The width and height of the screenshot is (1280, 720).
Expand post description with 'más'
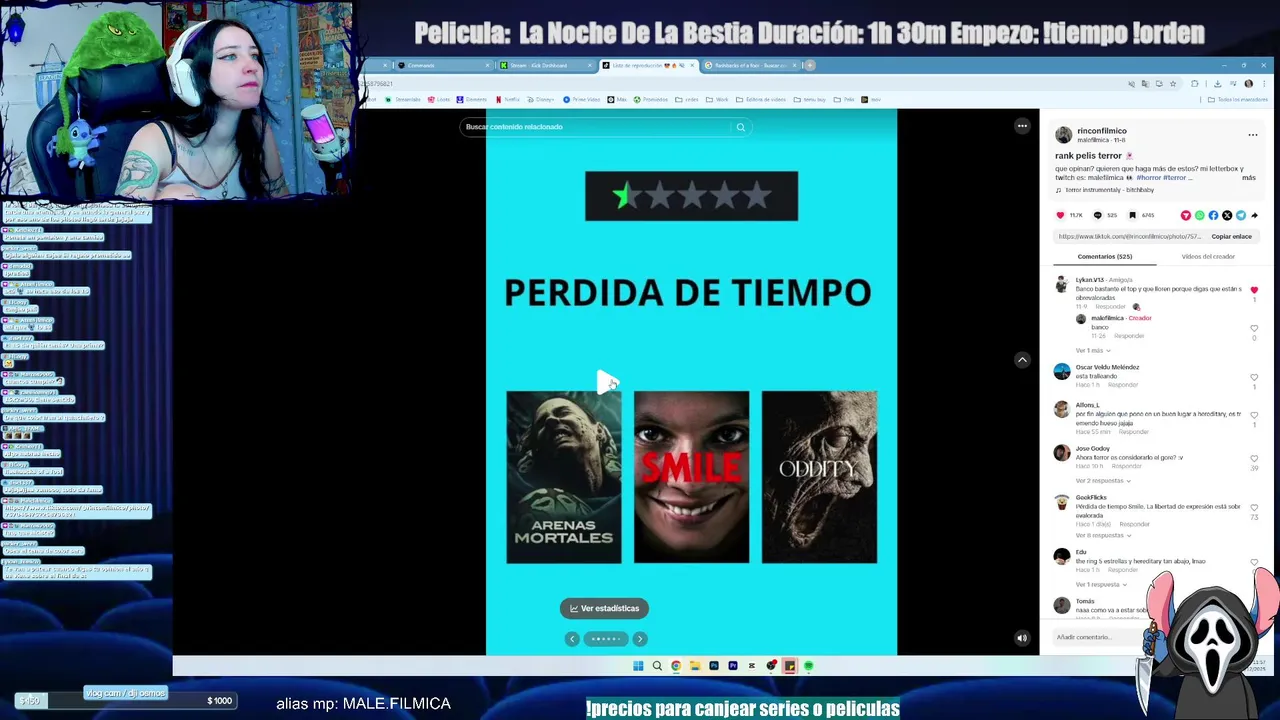[x=1249, y=178]
